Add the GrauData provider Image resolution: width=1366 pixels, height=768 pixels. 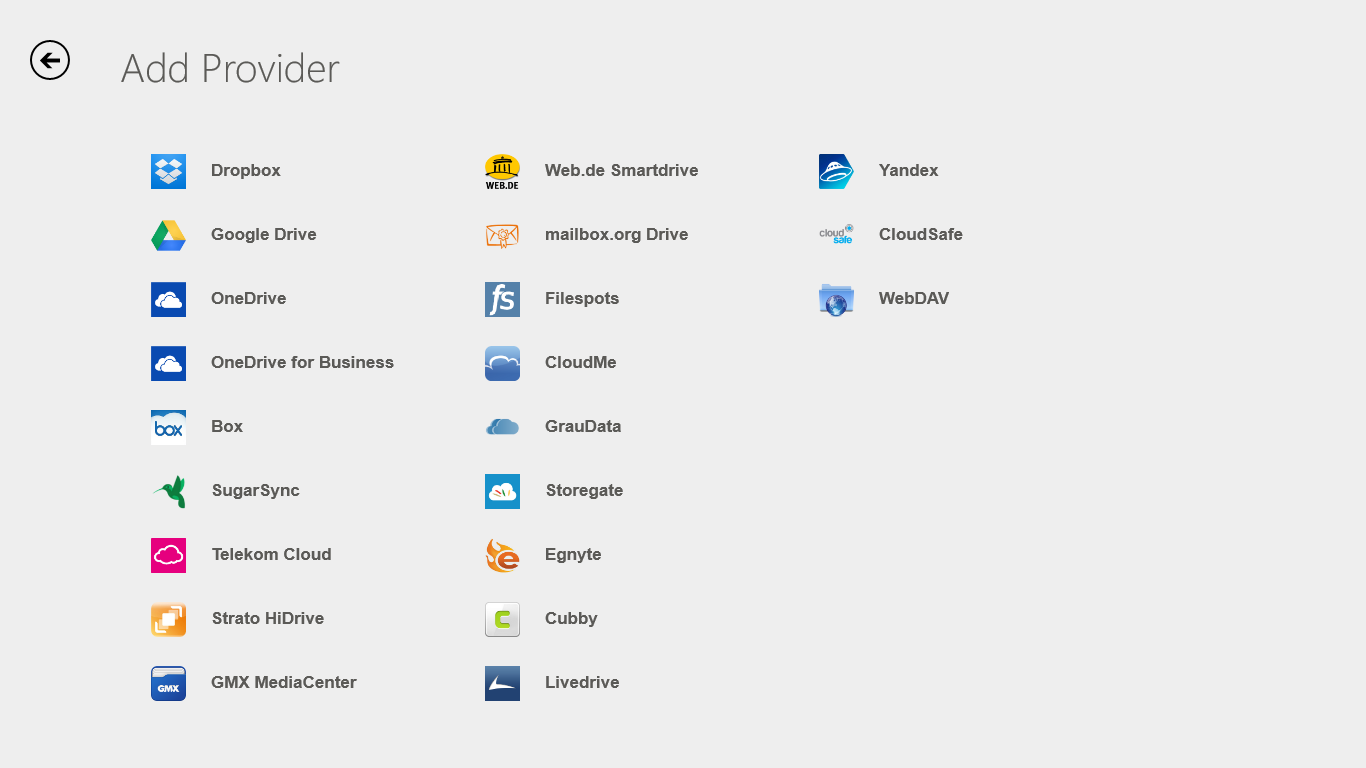(502, 427)
